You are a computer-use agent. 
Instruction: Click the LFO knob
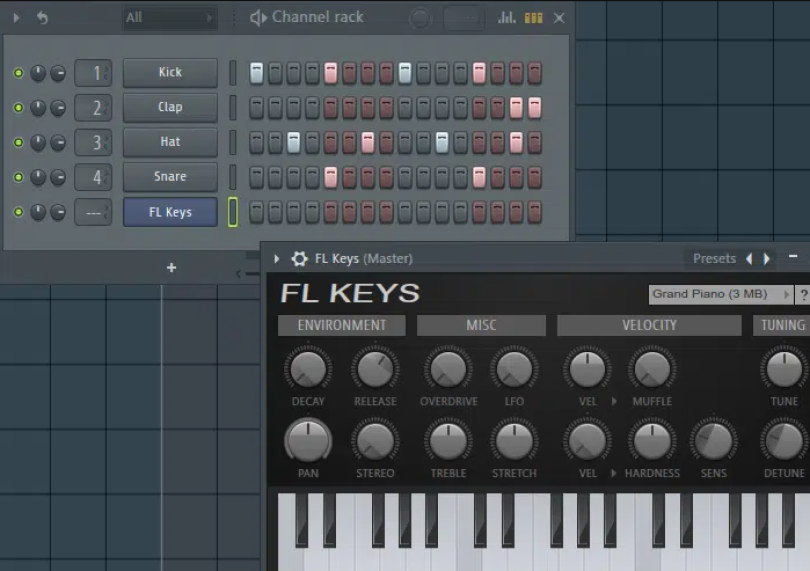(514, 369)
